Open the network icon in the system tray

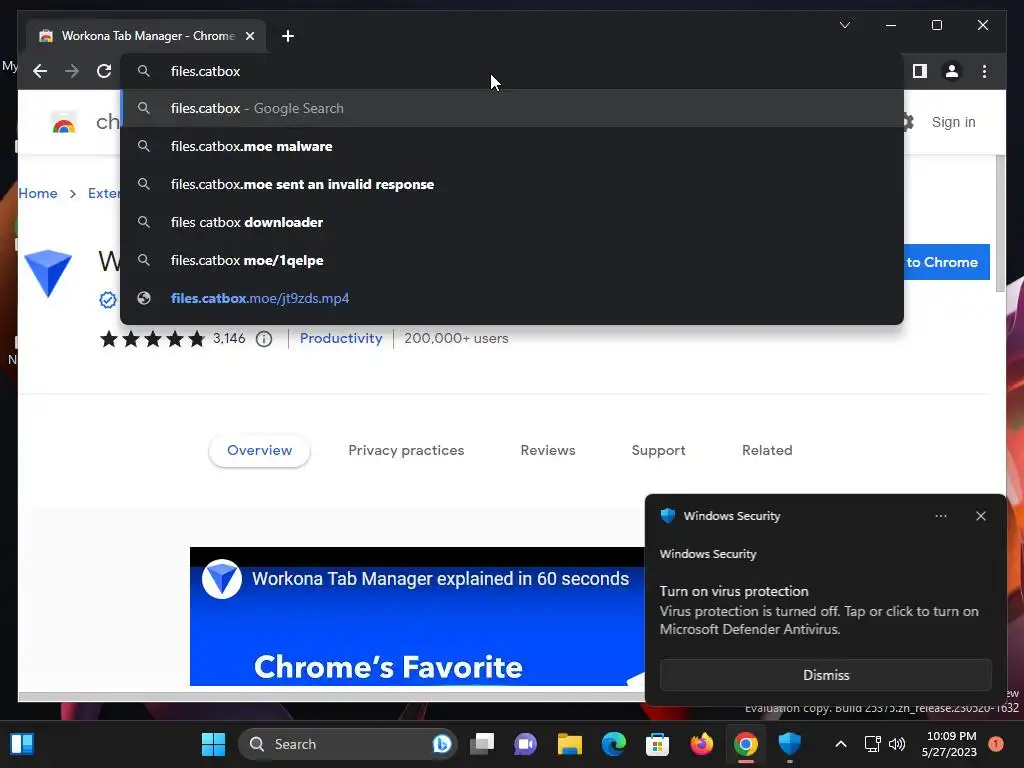point(872,744)
